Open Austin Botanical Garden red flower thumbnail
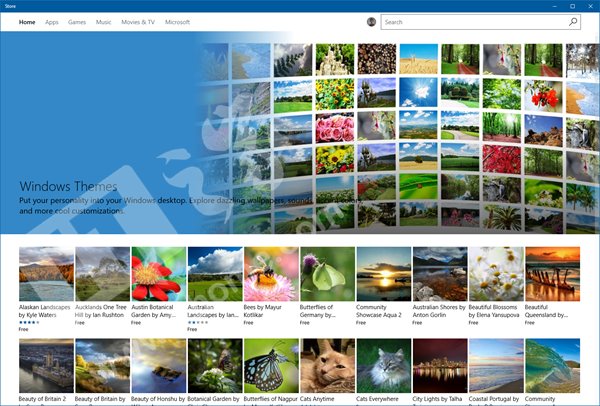This screenshot has height=406, width=600. tap(158, 274)
